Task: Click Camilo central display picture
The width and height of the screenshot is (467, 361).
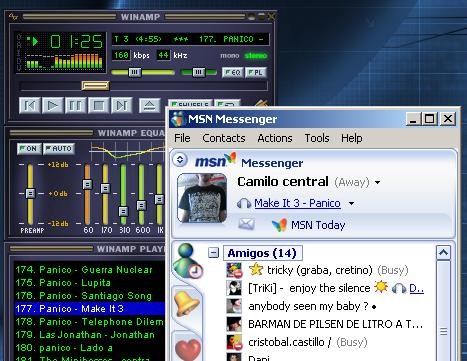Action: (202, 198)
